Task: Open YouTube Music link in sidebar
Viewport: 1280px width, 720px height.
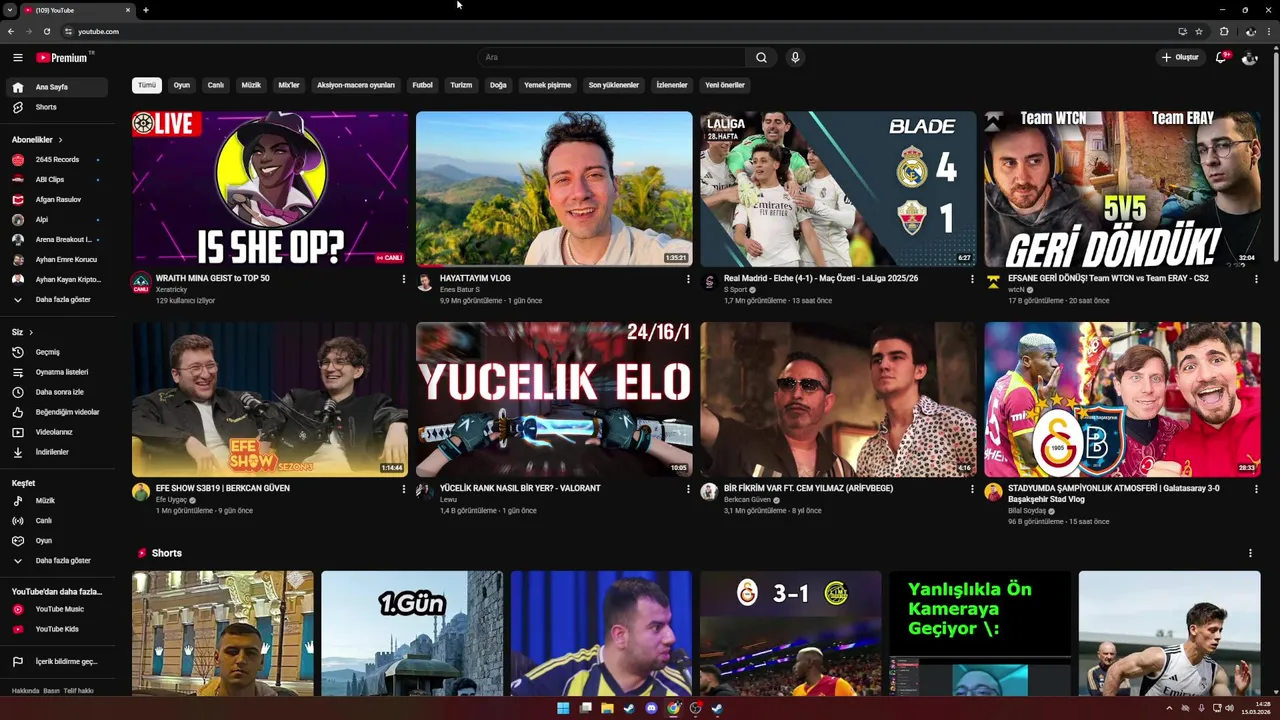Action: coord(56,609)
